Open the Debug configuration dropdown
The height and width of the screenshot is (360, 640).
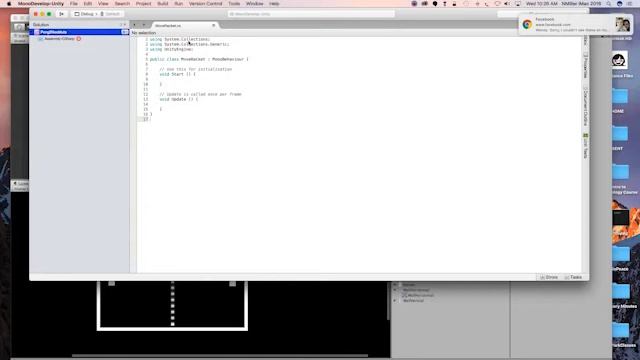(x=84, y=14)
